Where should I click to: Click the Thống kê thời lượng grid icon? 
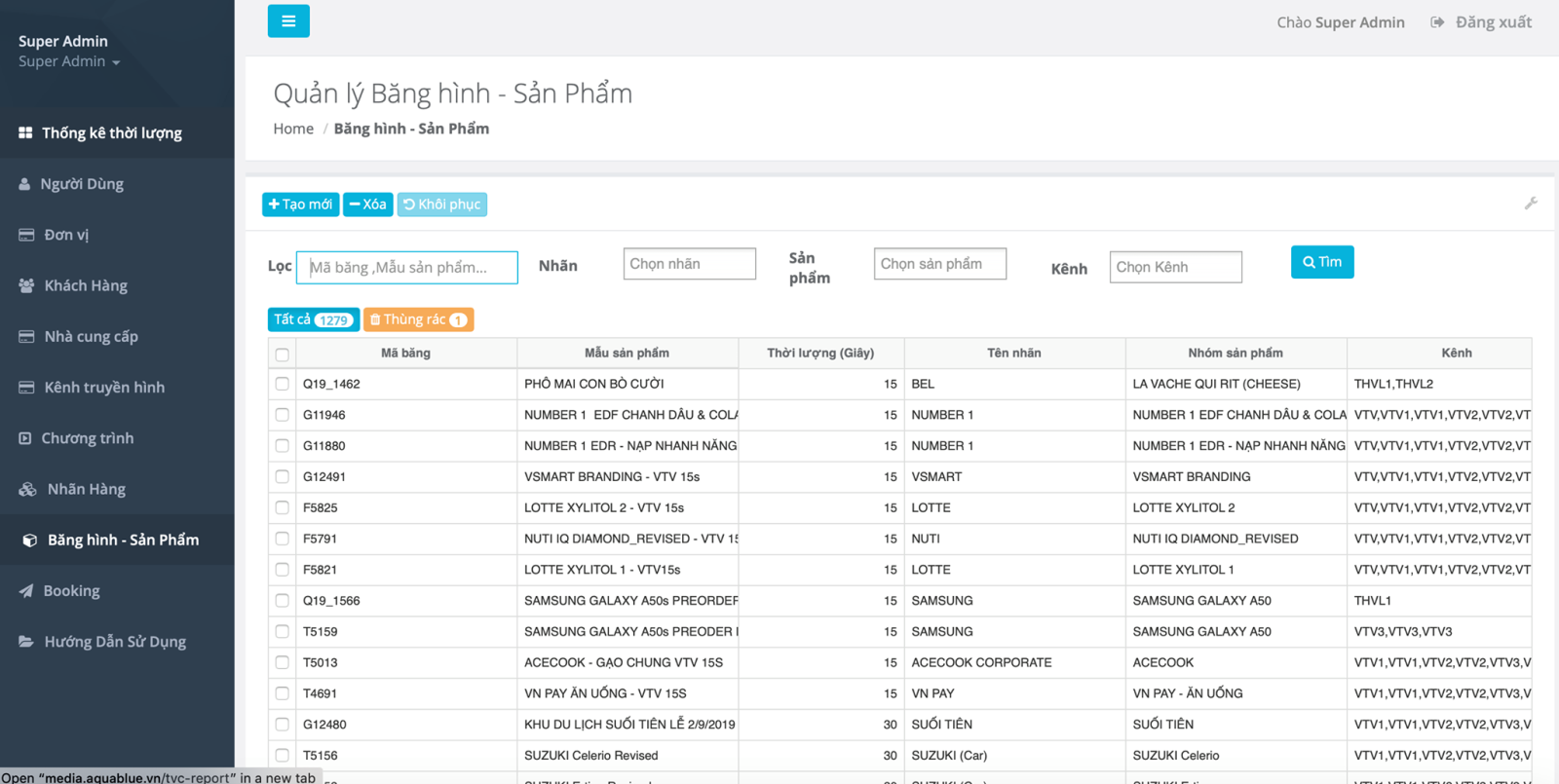pos(25,132)
